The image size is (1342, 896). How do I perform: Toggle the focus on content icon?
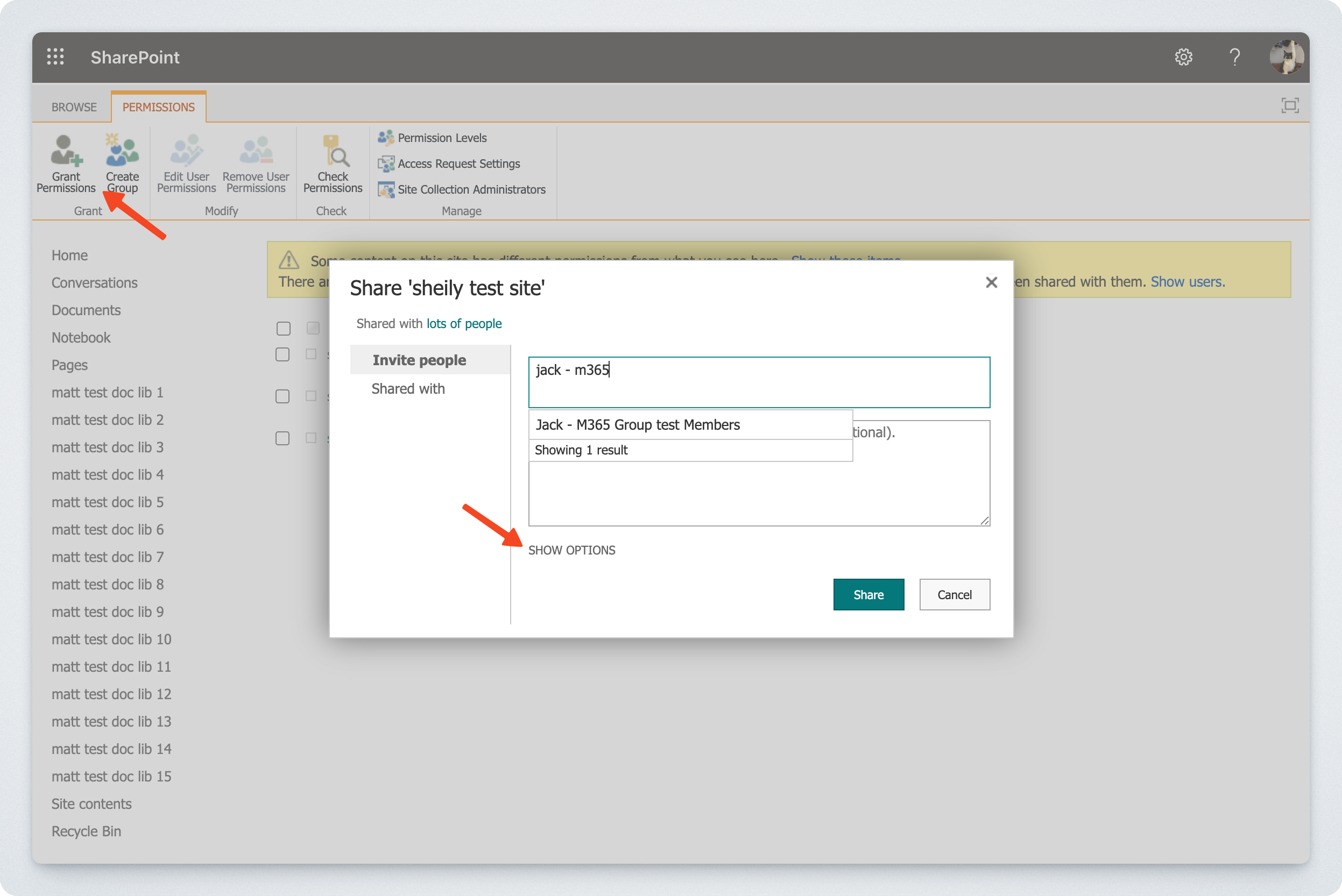1289,106
